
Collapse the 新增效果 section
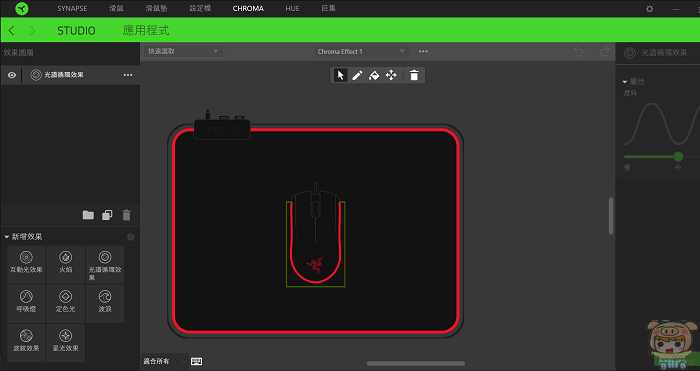(7, 237)
